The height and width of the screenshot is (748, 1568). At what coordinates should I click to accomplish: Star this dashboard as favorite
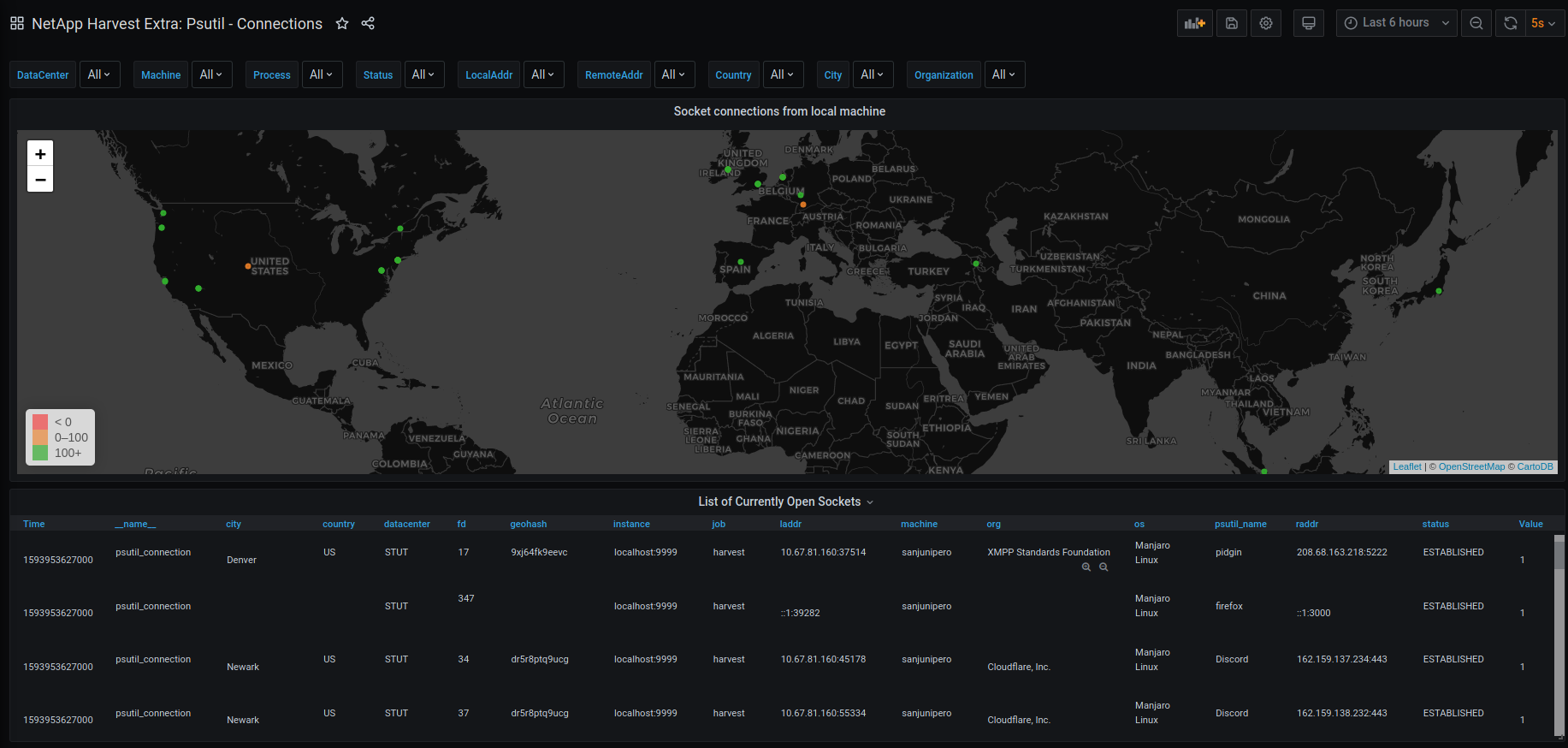(x=342, y=23)
